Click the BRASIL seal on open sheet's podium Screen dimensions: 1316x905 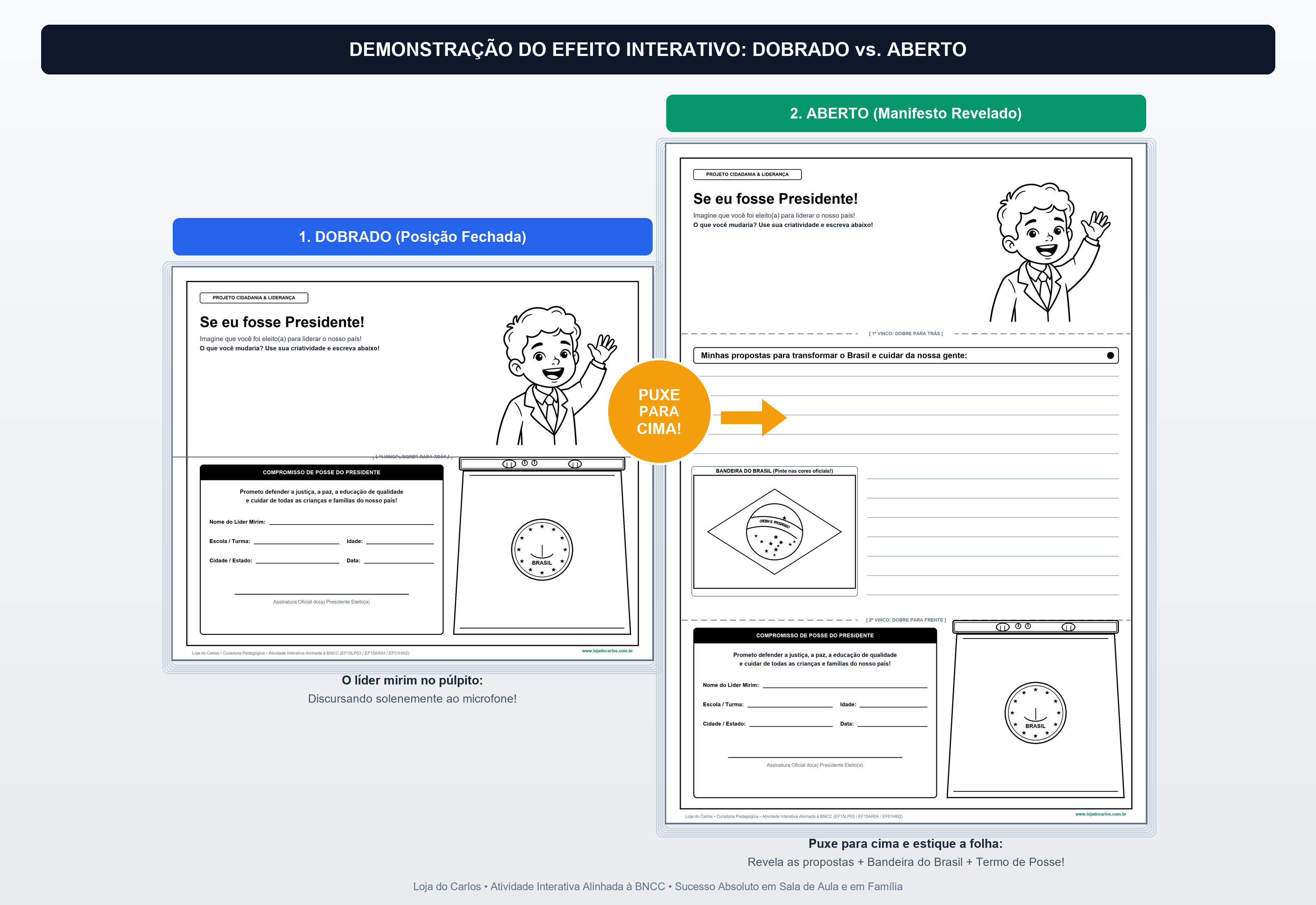point(1036,713)
